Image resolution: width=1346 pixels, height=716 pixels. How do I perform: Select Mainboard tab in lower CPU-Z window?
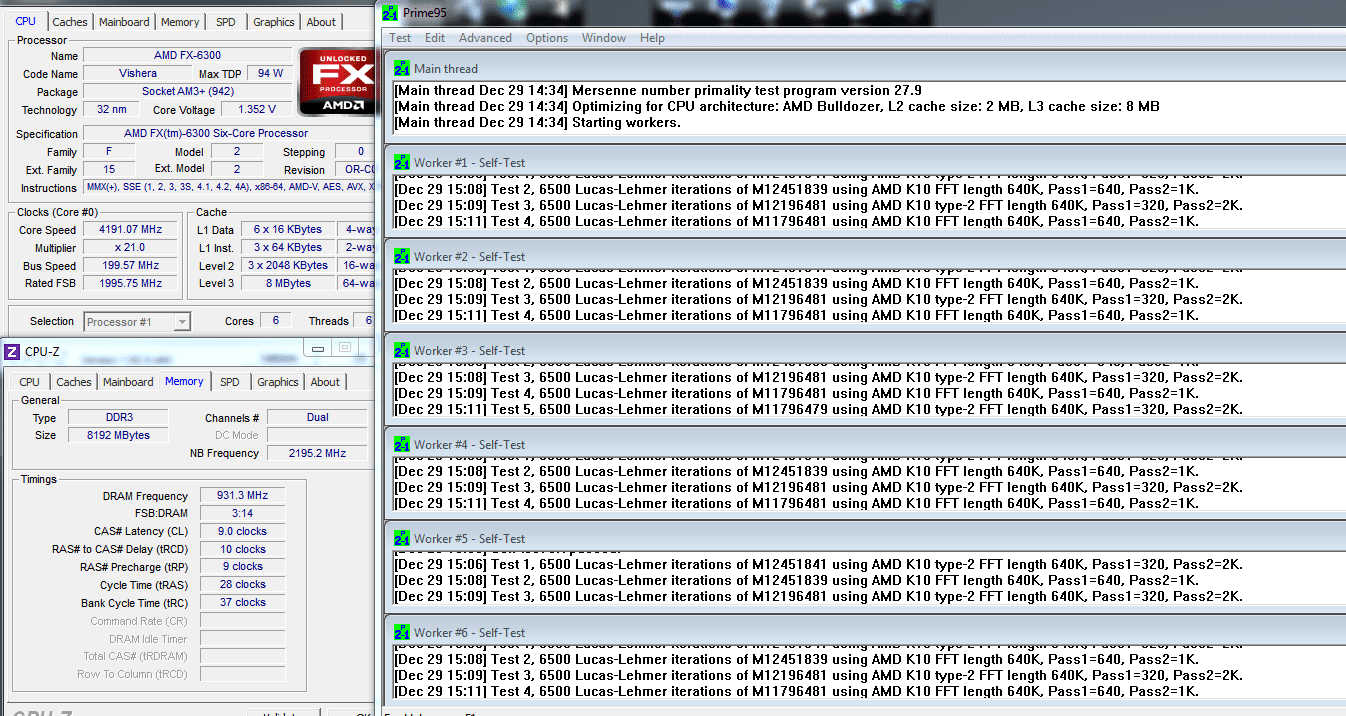(x=128, y=382)
